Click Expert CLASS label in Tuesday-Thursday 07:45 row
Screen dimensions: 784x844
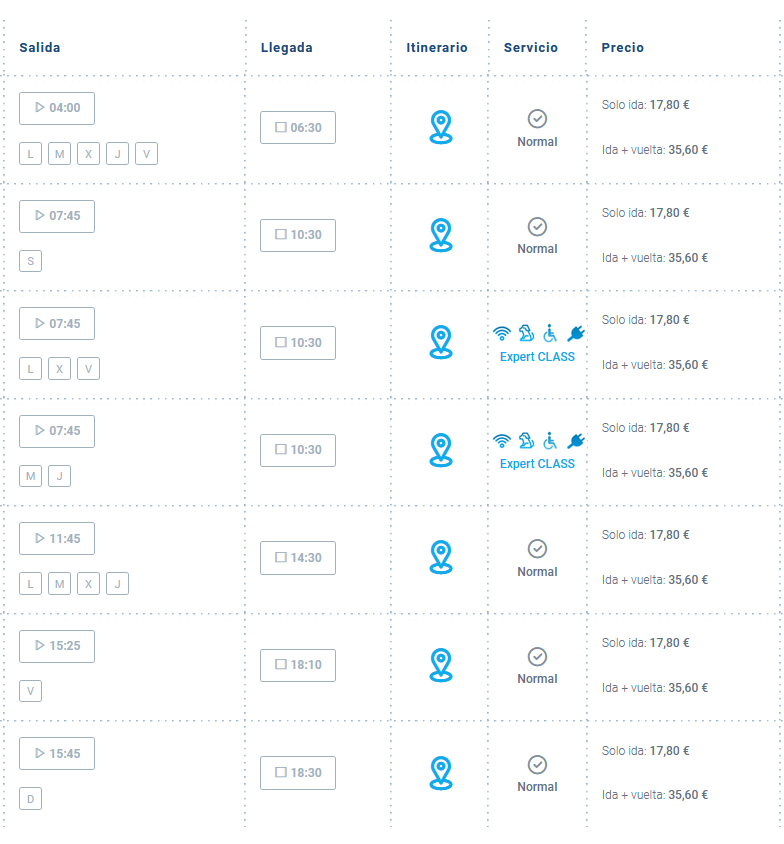coord(537,464)
